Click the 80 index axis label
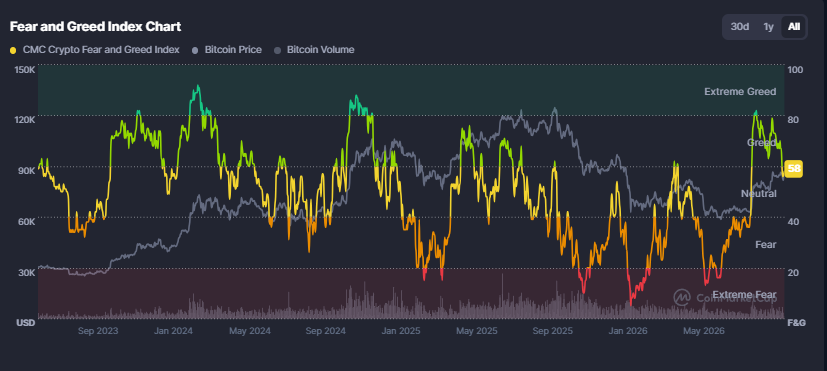 (792, 120)
